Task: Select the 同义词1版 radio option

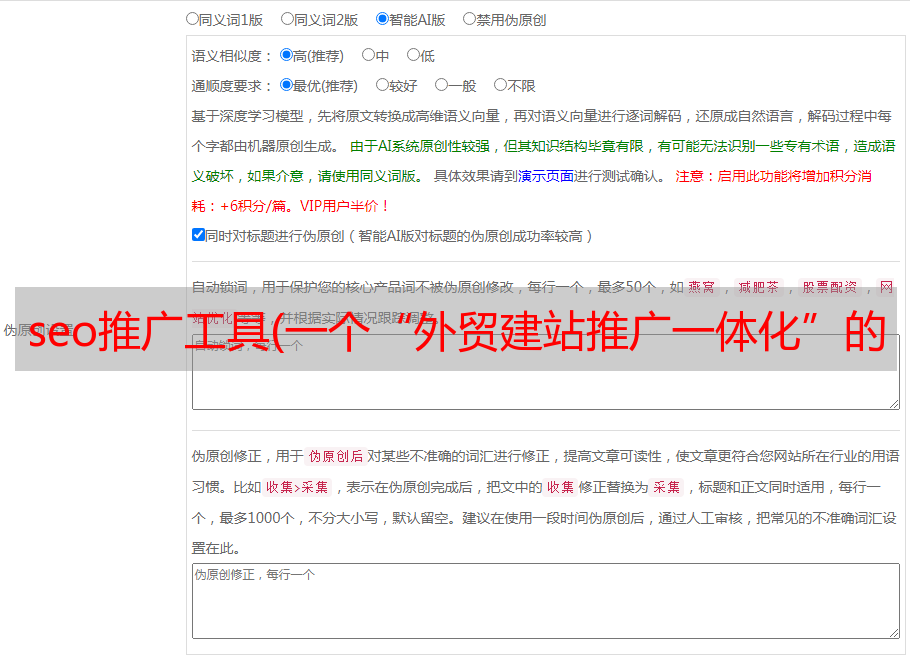Action: pos(192,19)
